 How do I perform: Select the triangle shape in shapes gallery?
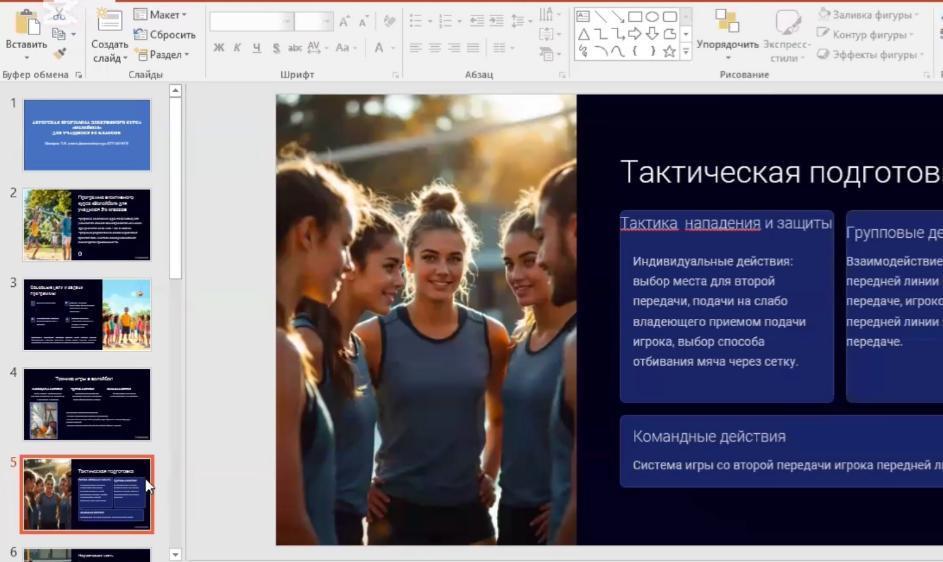(583, 35)
